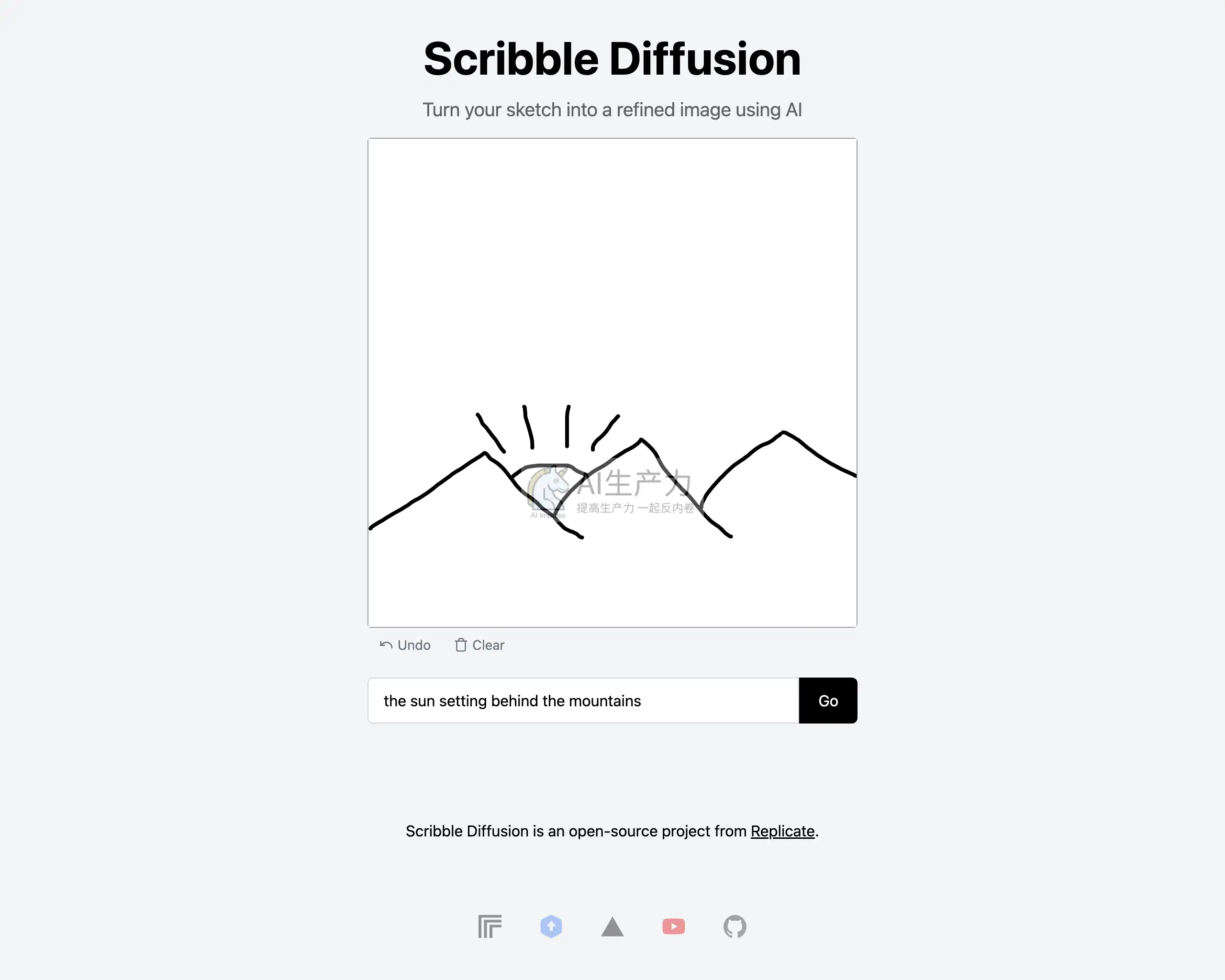The height and width of the screenshot is (980, 1225).
Task: Click the curved Undo arrow icon
Action: (x=386, y=645)
